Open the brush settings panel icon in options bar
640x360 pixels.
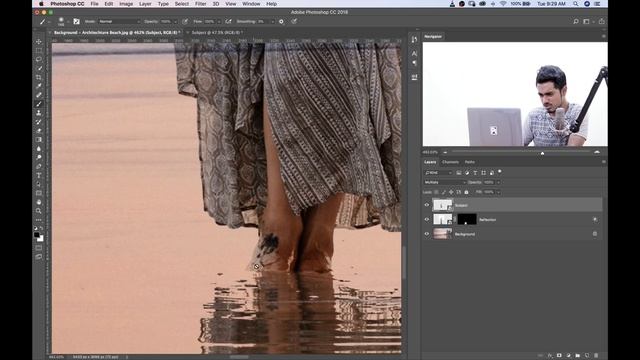tap(76, 21)
